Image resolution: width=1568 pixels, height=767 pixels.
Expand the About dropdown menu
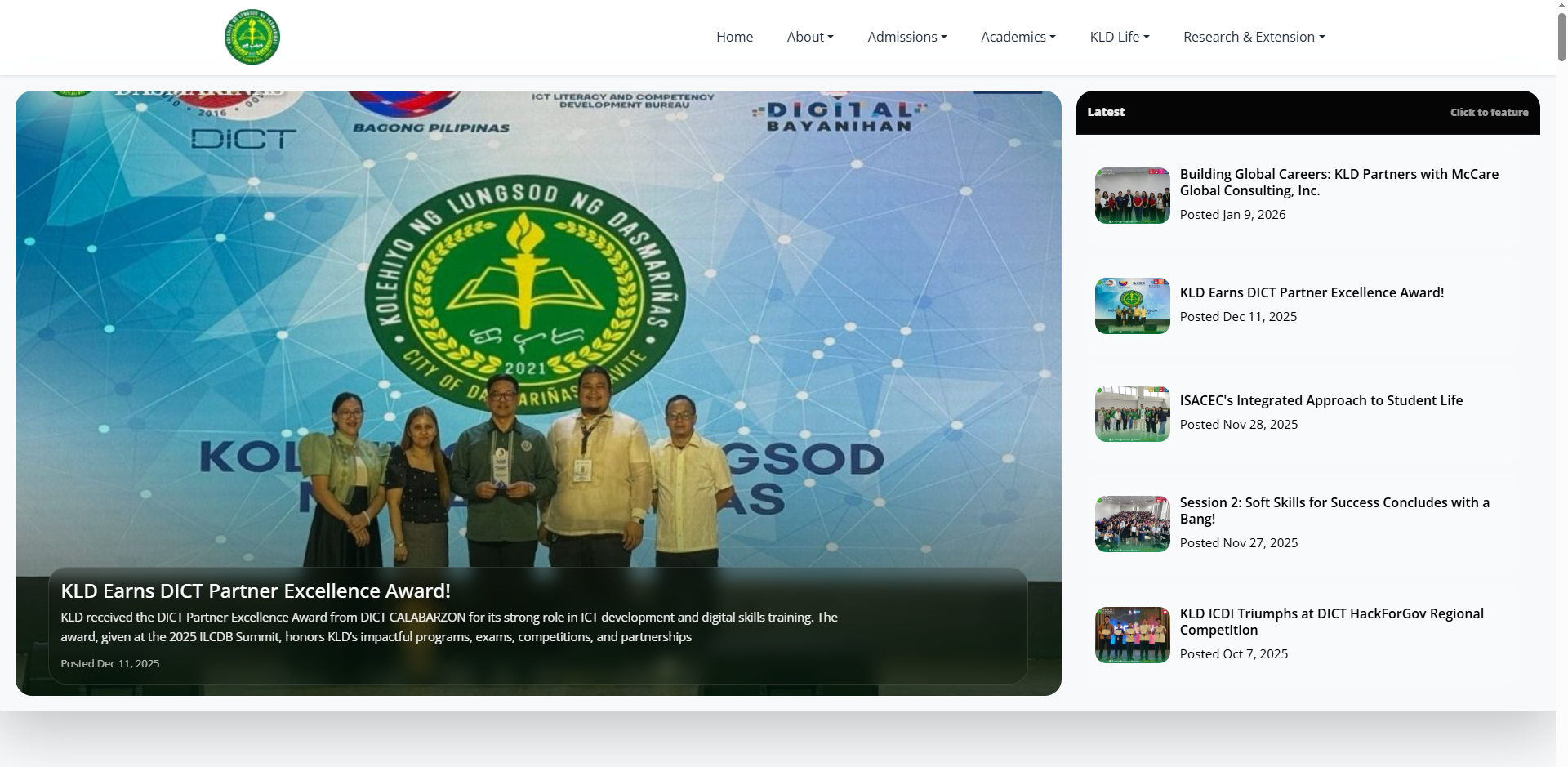click(x=809, y=37)
